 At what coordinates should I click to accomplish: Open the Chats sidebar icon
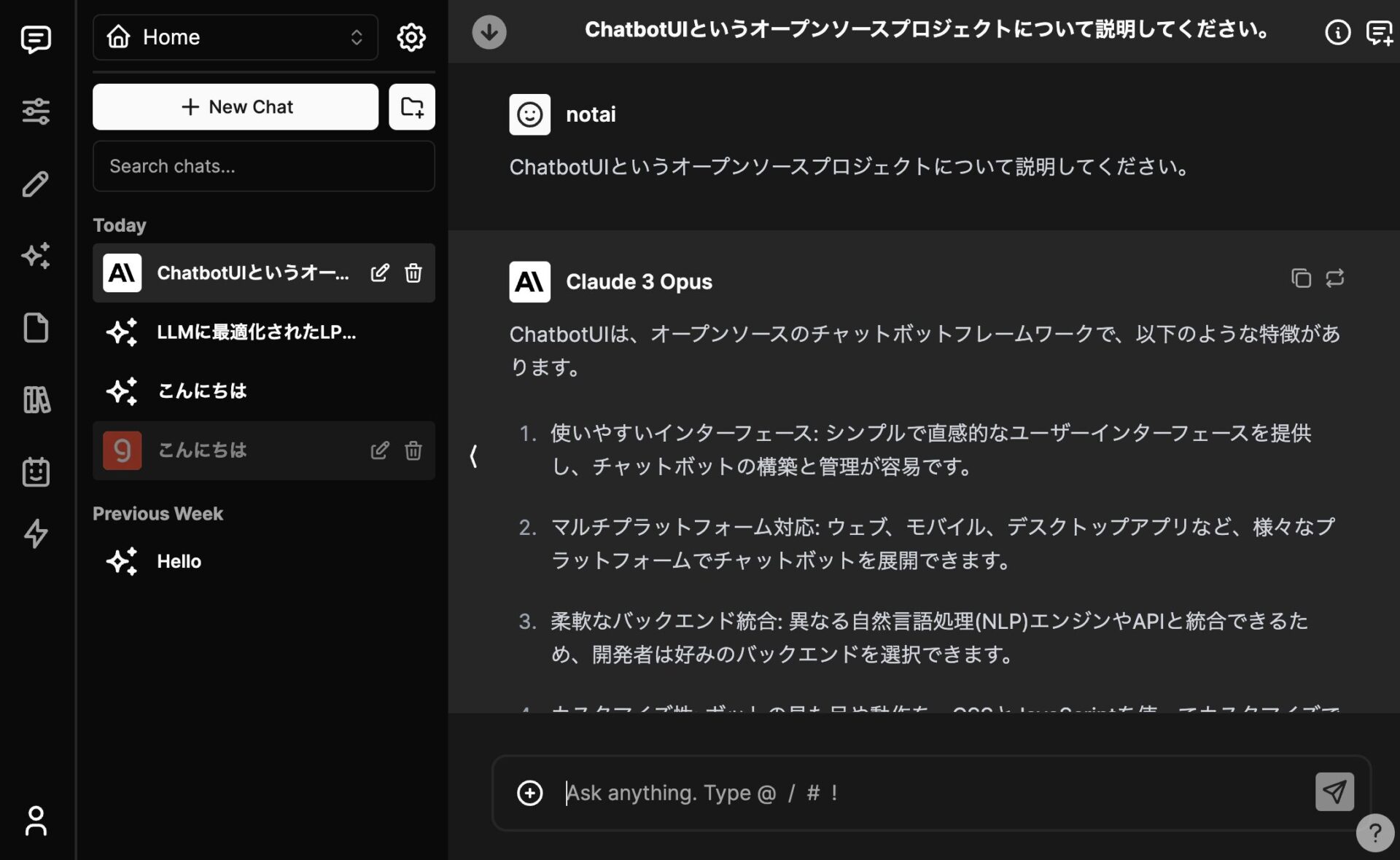tap(36, 39)
